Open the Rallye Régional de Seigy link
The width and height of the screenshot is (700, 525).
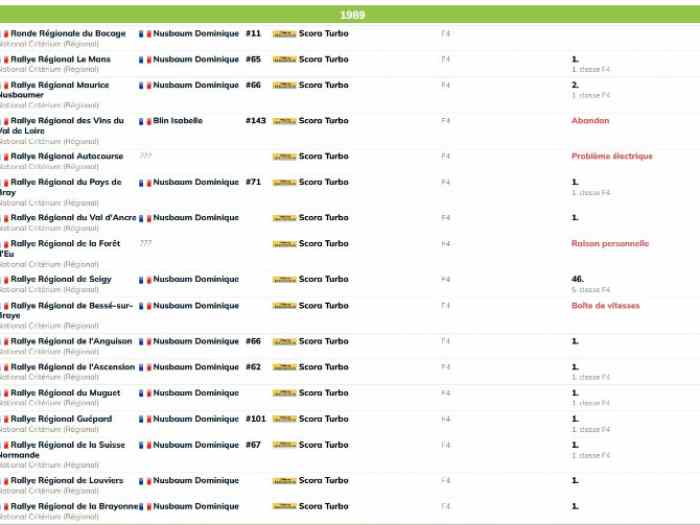tap(61, 279)
